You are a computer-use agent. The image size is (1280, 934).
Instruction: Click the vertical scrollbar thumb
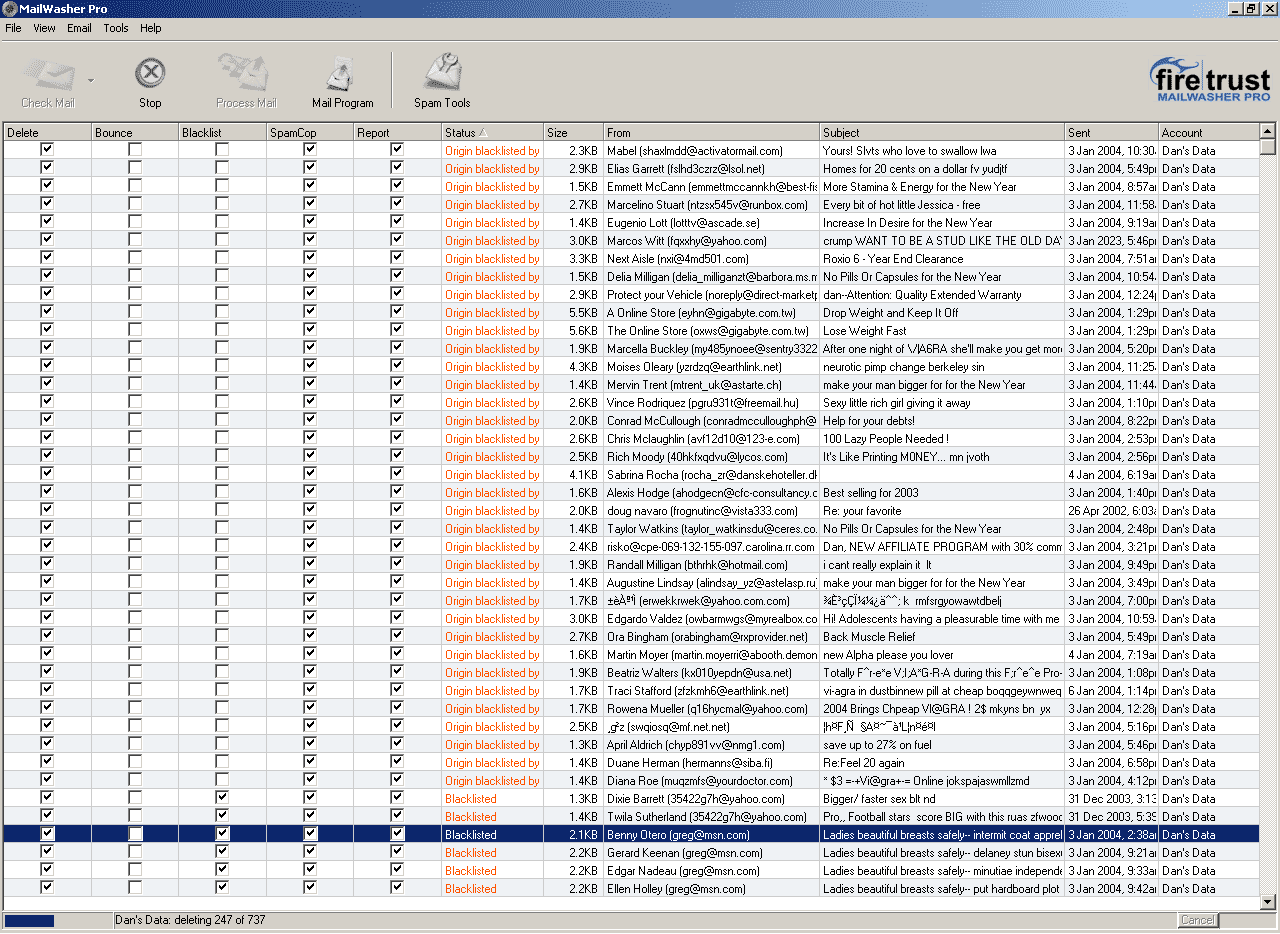coord(1268,148)
